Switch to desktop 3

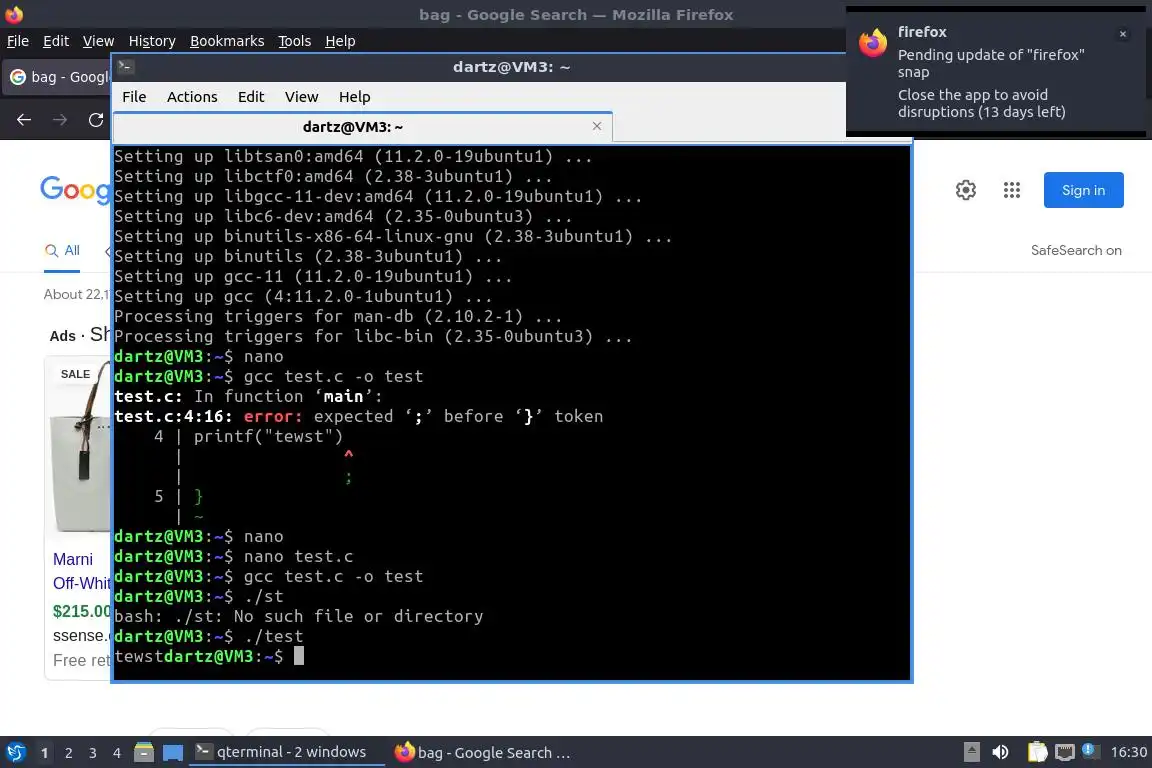point(93,753)
